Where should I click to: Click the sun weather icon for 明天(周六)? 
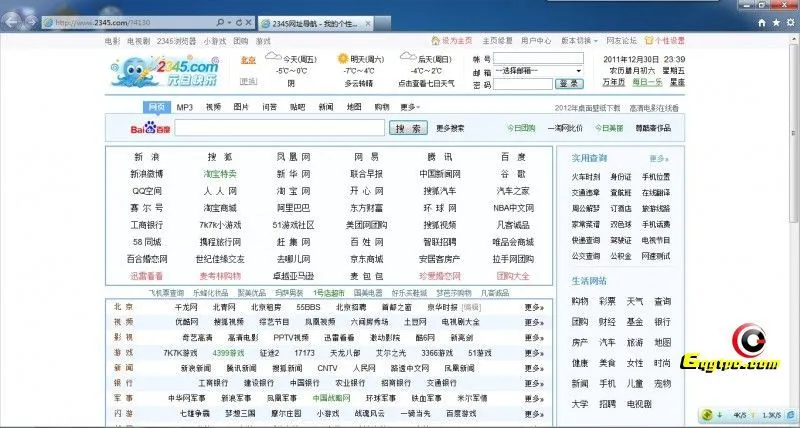tap(343, 58)
